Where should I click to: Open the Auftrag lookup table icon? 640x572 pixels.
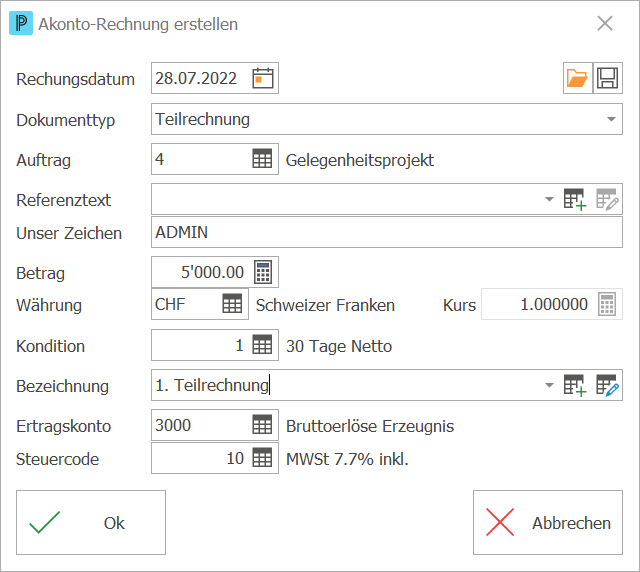[262, 159]
